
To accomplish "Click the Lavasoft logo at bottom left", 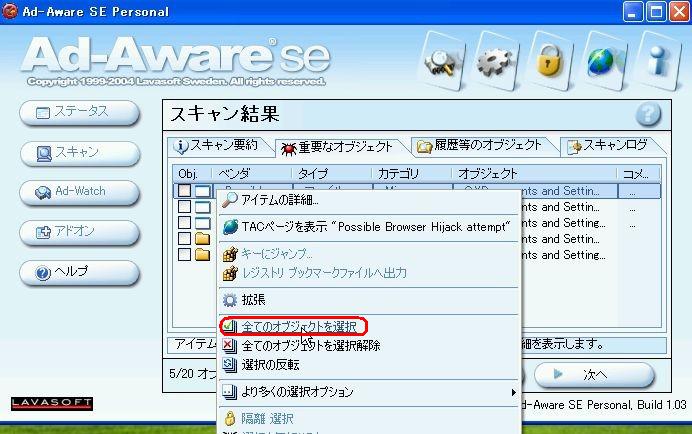I will point(52,403).
